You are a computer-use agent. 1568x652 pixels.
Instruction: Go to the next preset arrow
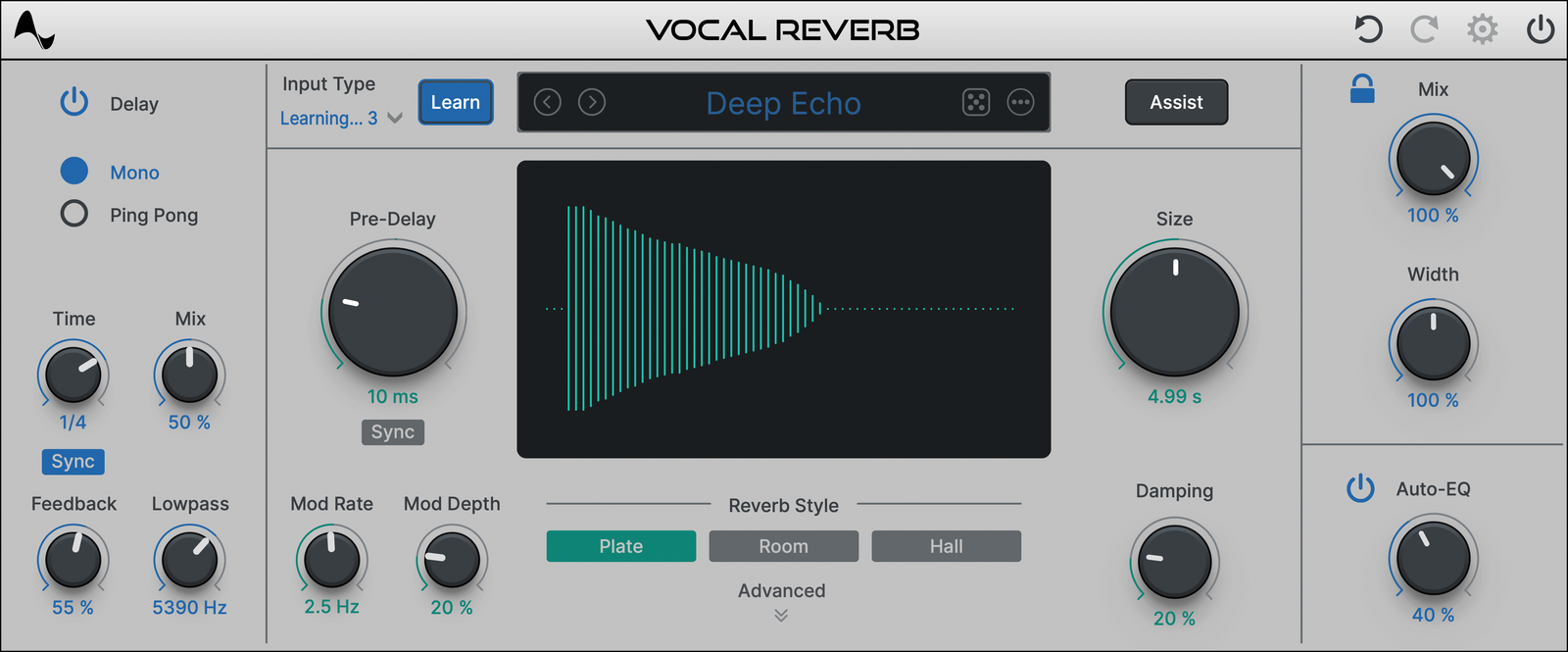(x=592, y=102)
